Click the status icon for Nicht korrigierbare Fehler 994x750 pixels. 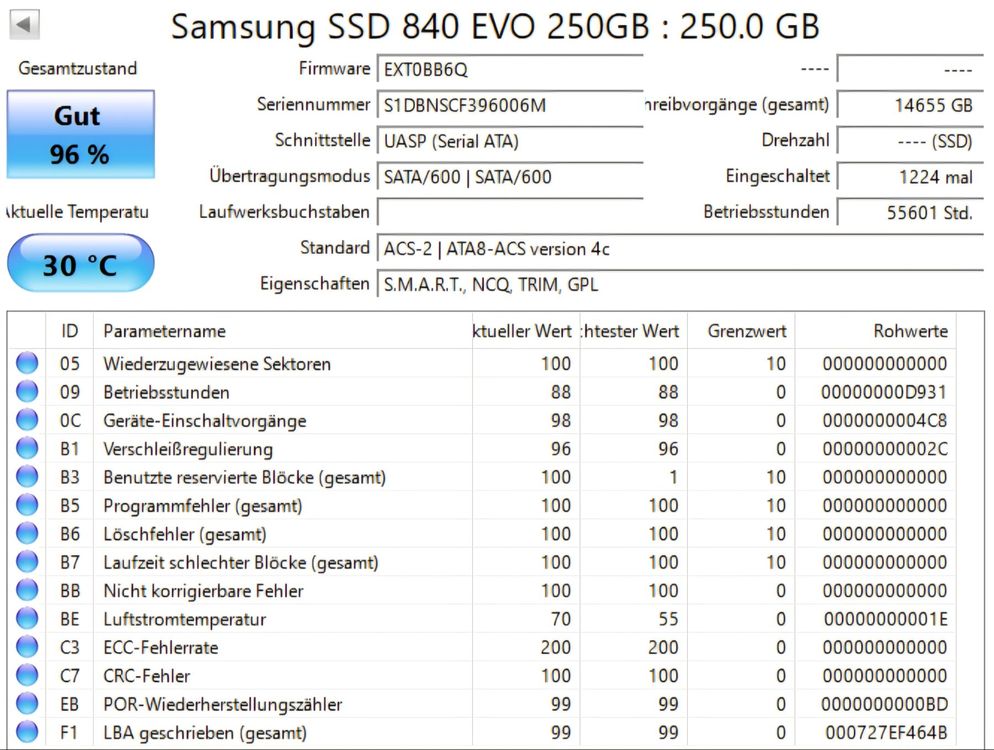pos(27,590)
